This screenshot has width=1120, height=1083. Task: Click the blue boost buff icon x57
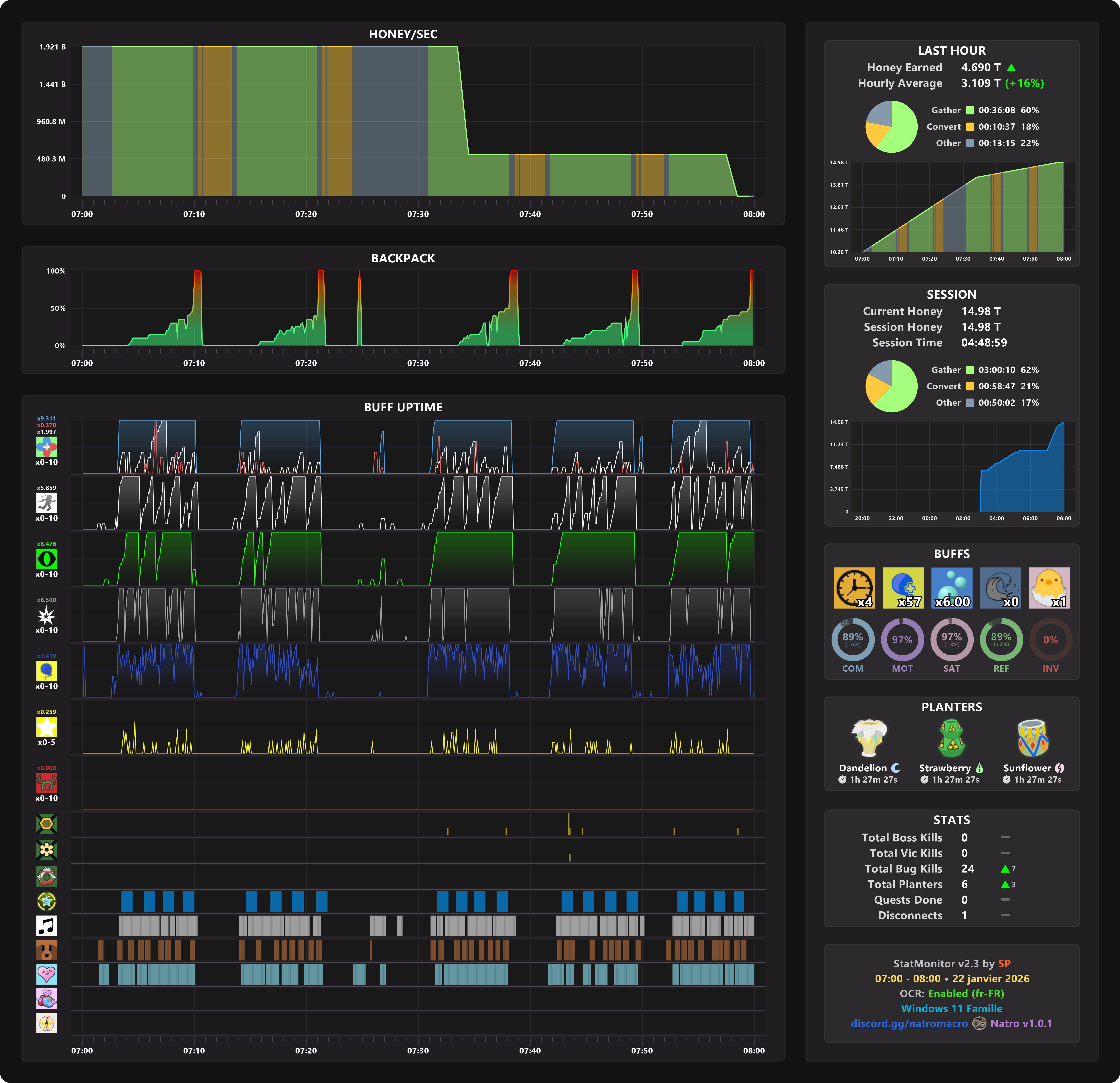(903, 587)
